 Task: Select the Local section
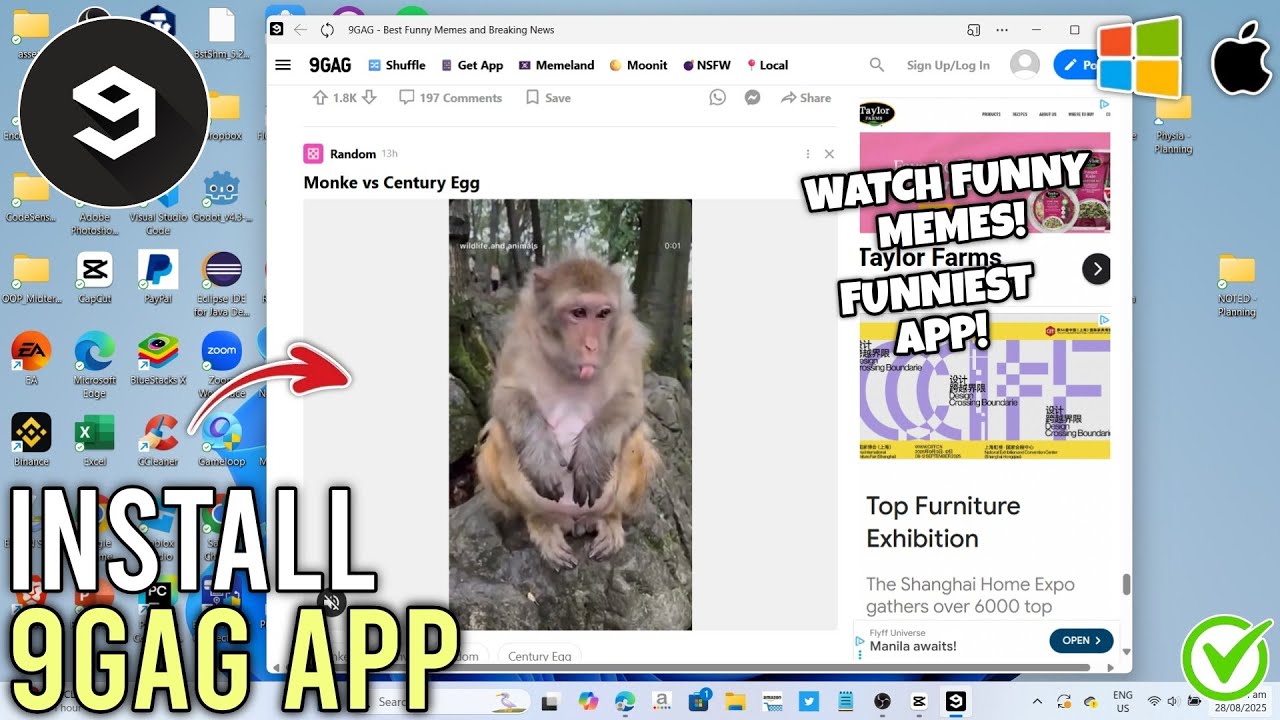pyautogui.click(x=767, y=65)
